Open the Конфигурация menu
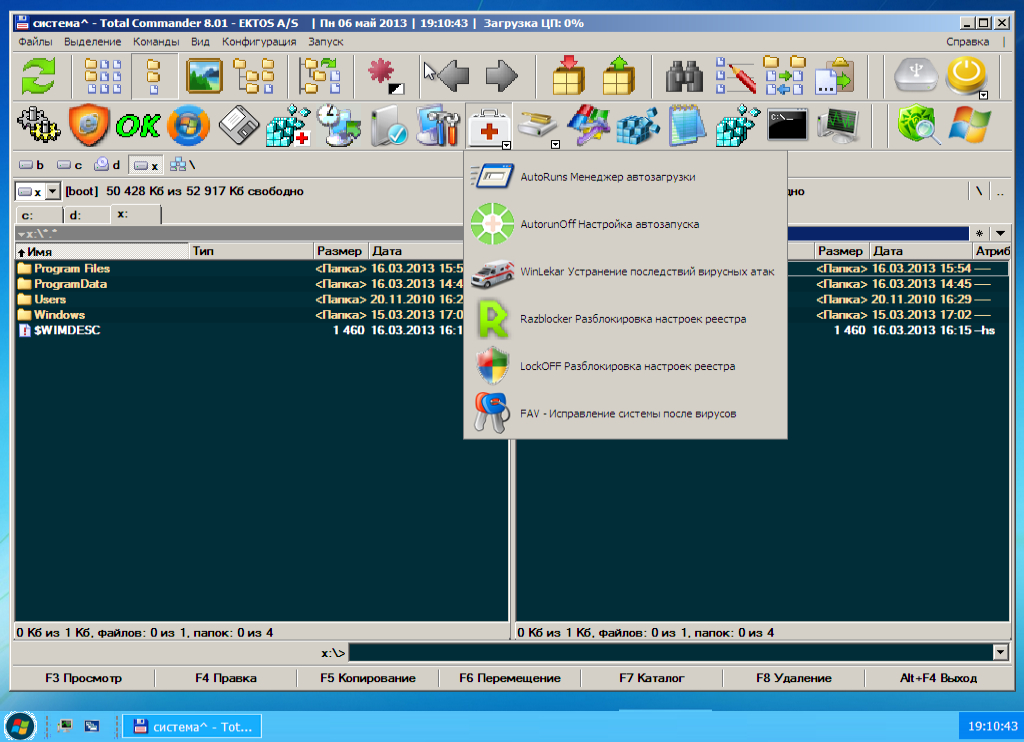1024x742 pixels. pyautogui.click(x=259, y=42)
